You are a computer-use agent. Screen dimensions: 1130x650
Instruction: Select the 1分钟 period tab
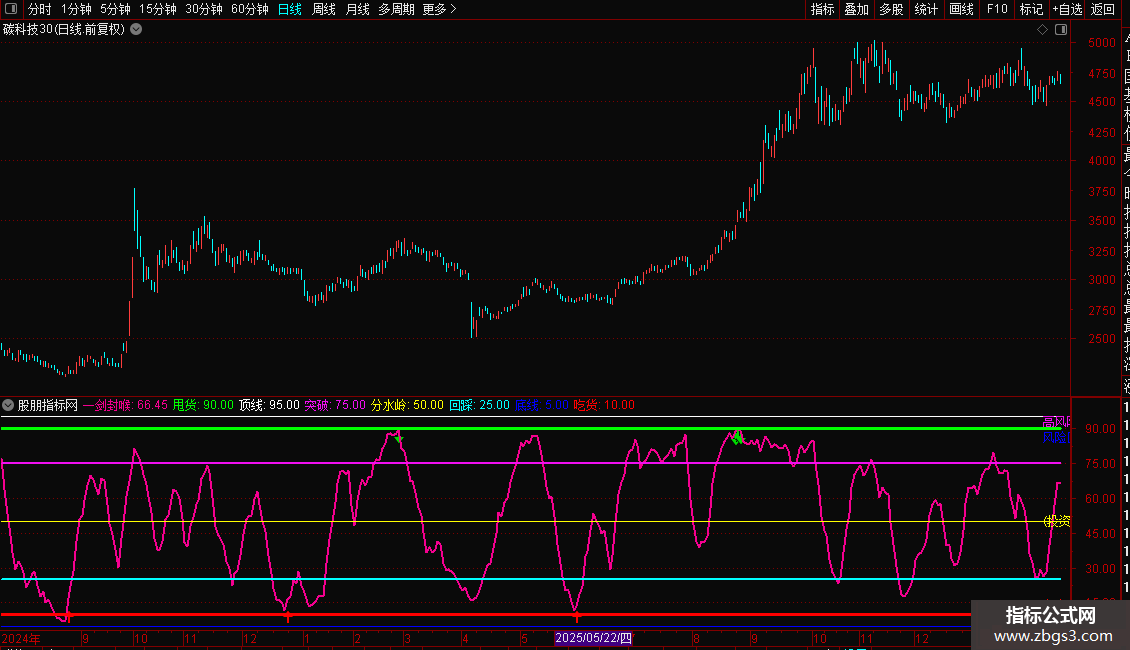click(76, 9)
